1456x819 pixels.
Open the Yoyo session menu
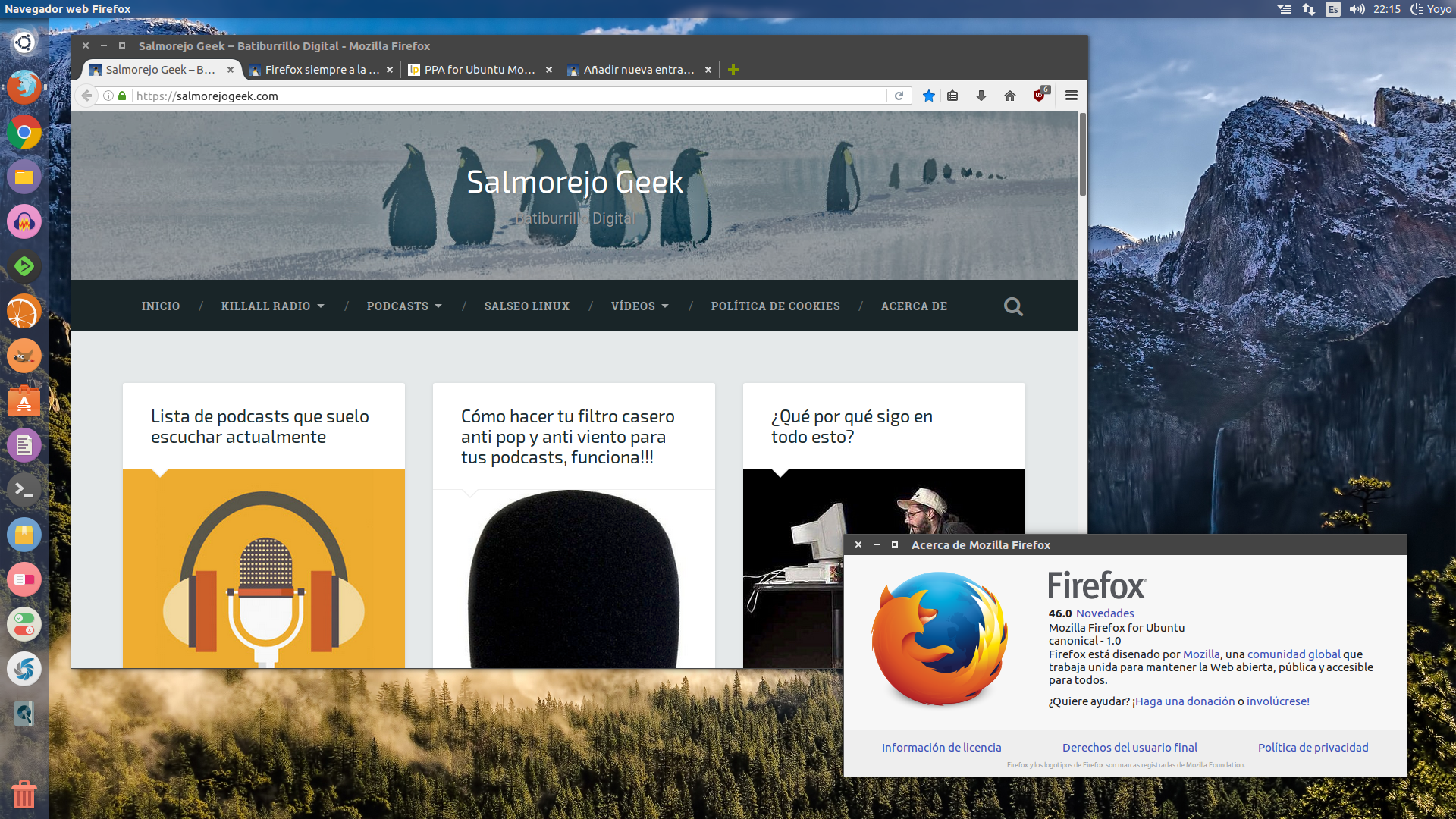(x=1431, y=9)
